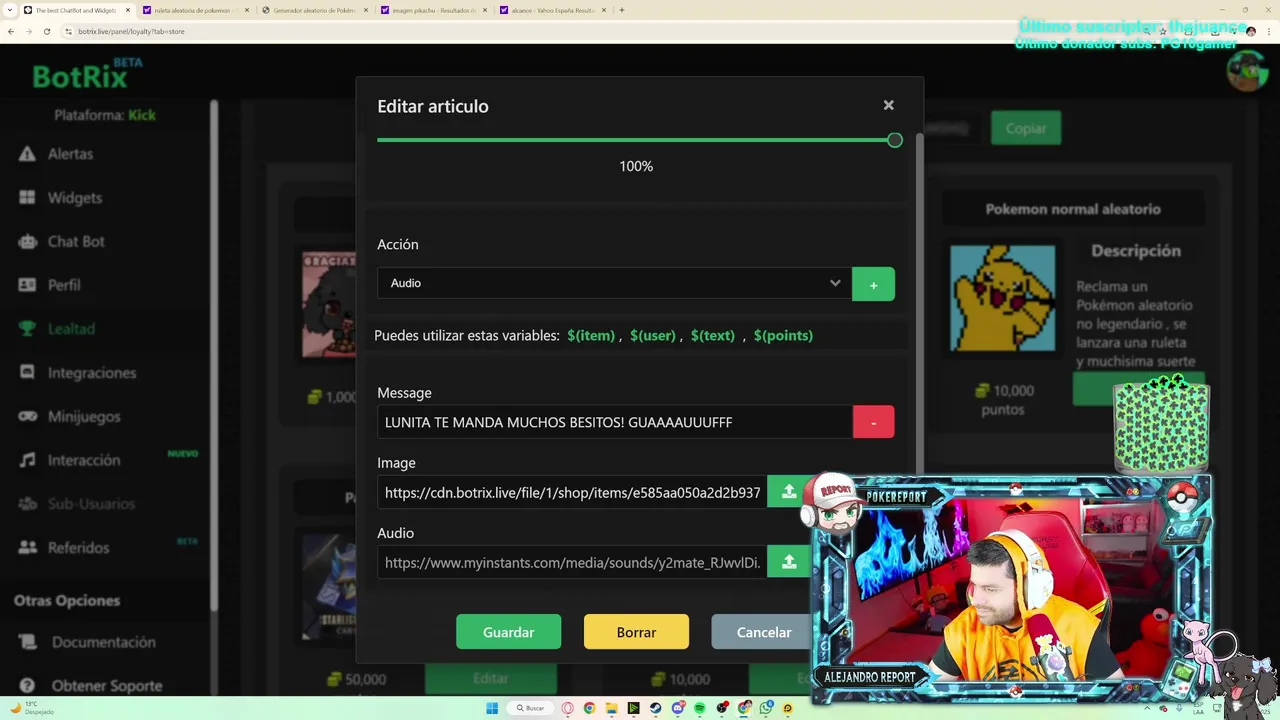Click the Referidos people icon
Viewport: 1280px width, 720px height.
27,547
